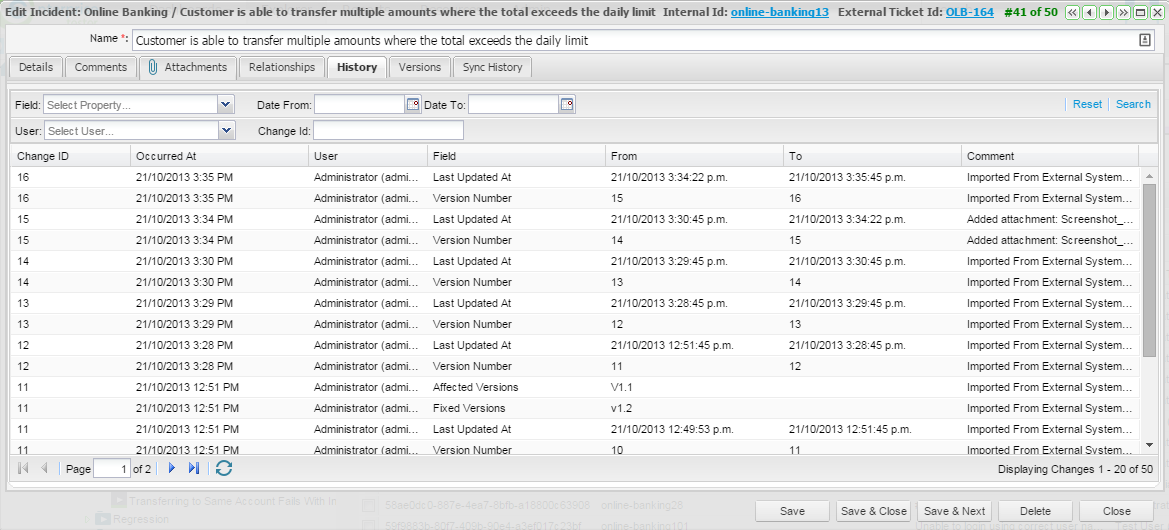The width and height of the screenshot is (1169, 530).
Task: Go to the next incident record
Action: [x=1107, y=13]
